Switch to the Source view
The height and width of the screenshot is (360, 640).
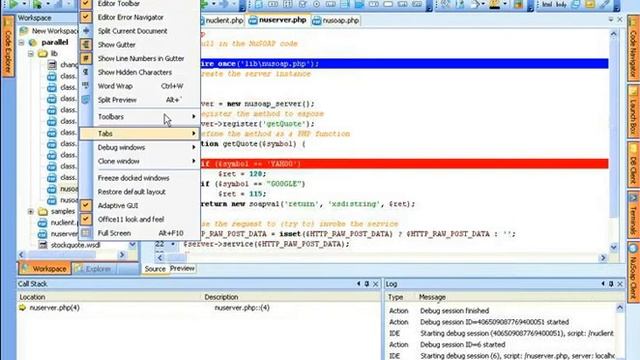click(155, 269)
